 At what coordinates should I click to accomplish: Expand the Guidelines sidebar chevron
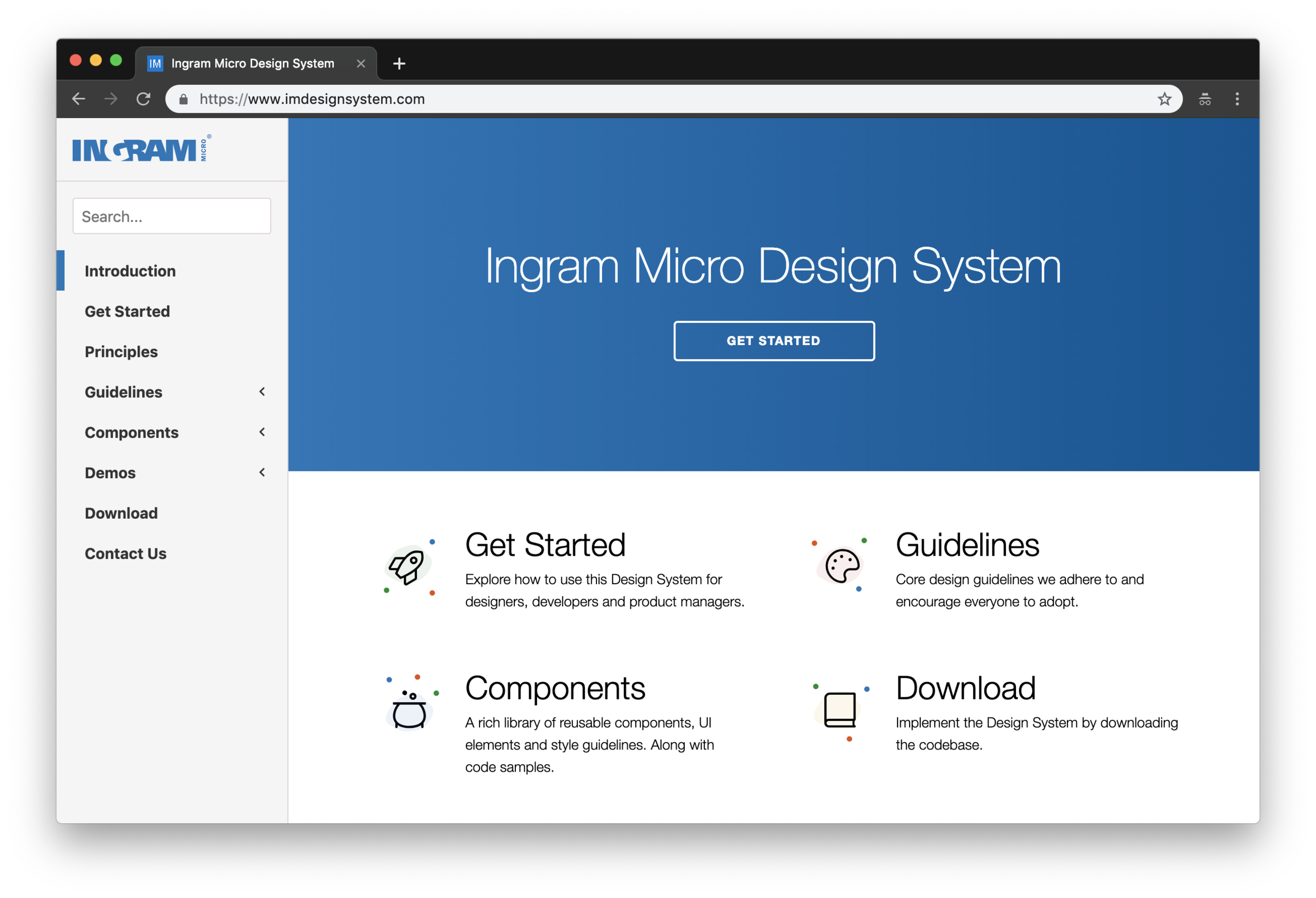click(262, 391)
